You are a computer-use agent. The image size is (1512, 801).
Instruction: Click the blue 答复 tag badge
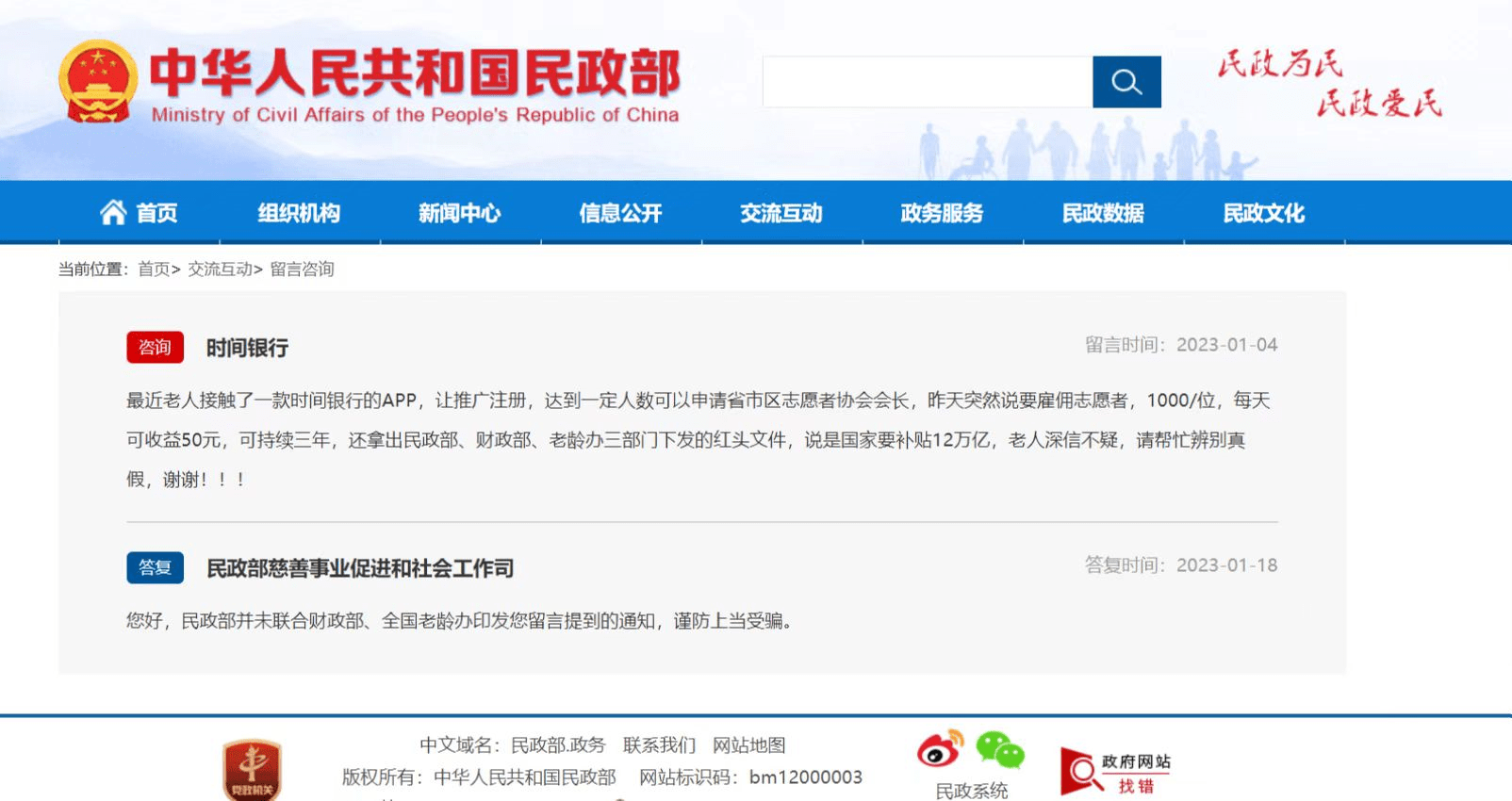[155, 567]
